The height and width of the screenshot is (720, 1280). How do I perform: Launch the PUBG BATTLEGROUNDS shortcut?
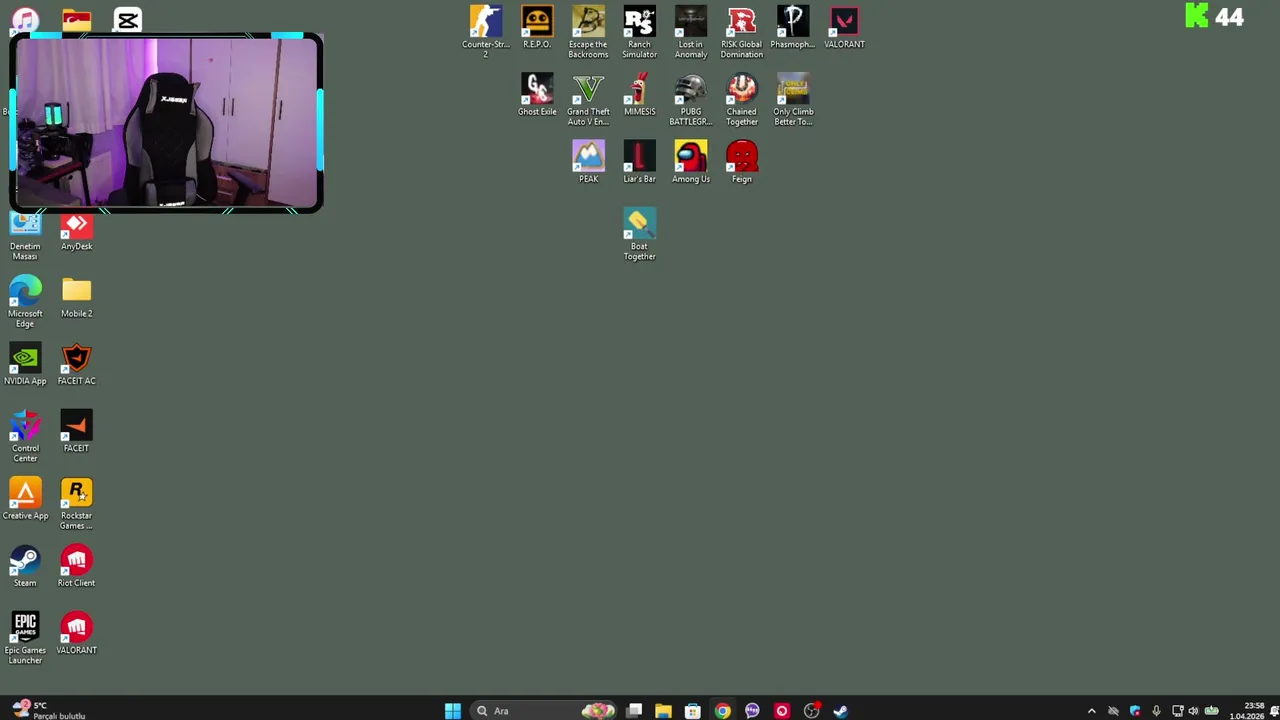pos(691,99)
